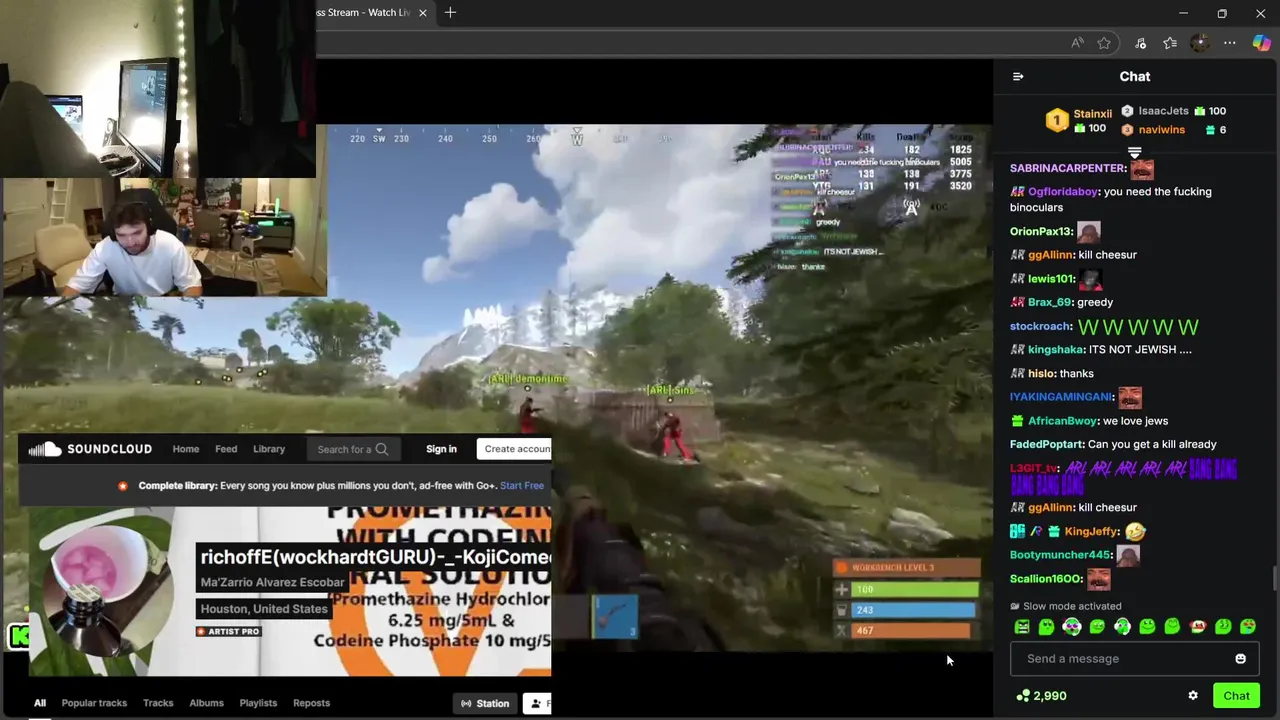Open browser read aloud icon
The image size is (1280, 720).
point(1077,43)
